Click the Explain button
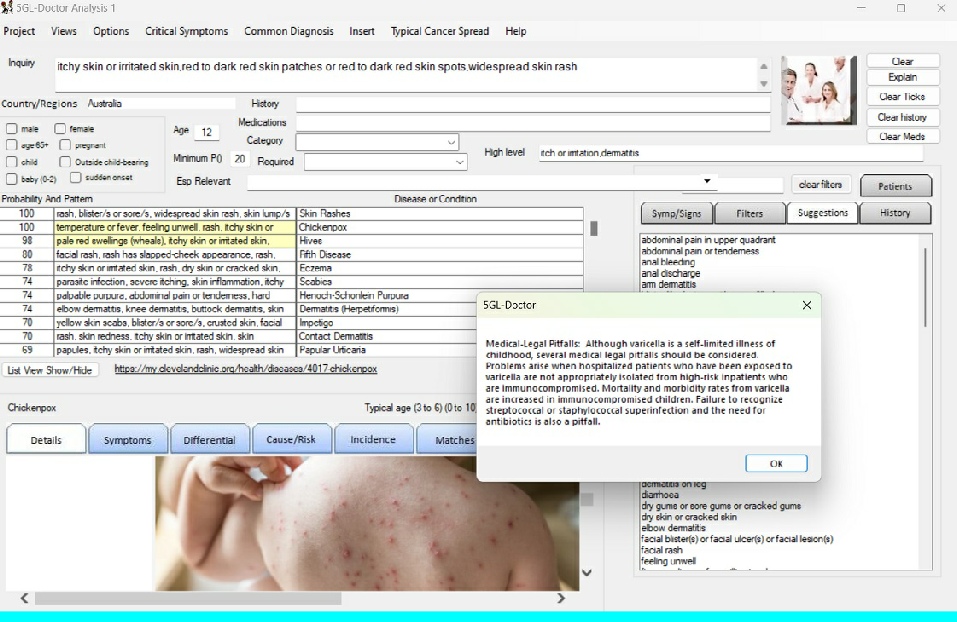 tap(902, 77)
